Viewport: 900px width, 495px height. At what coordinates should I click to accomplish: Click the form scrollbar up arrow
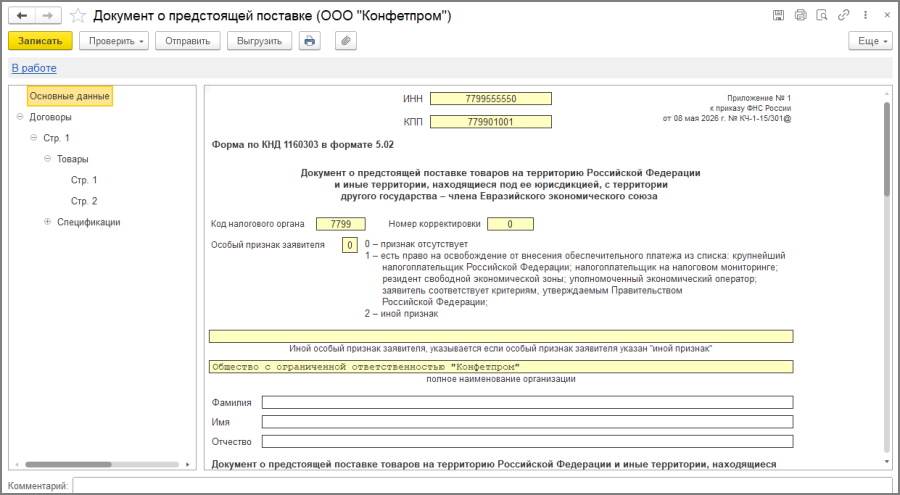coord(887,93)
